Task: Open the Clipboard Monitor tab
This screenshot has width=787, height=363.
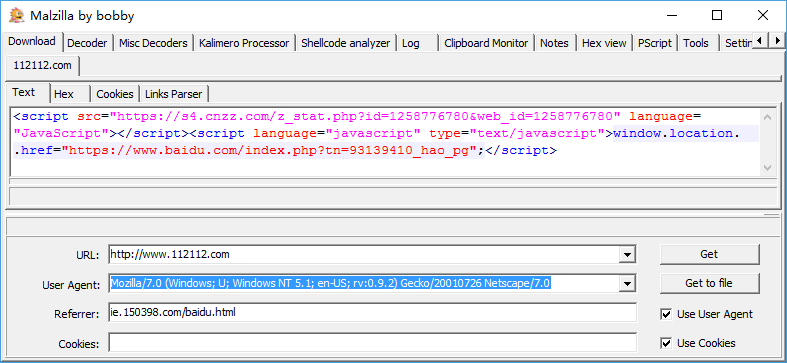Action: pyautogui.click(x=486, y=43)
